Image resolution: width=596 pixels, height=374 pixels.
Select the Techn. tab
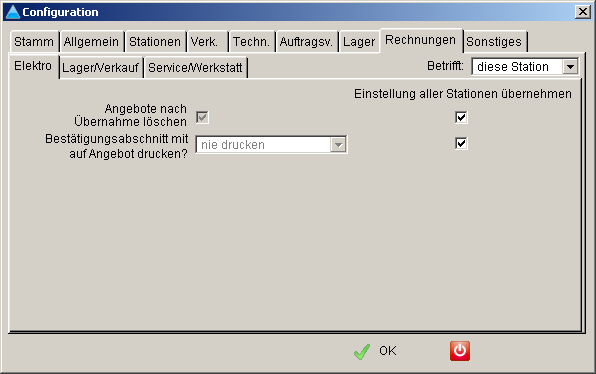pos(251,41)
